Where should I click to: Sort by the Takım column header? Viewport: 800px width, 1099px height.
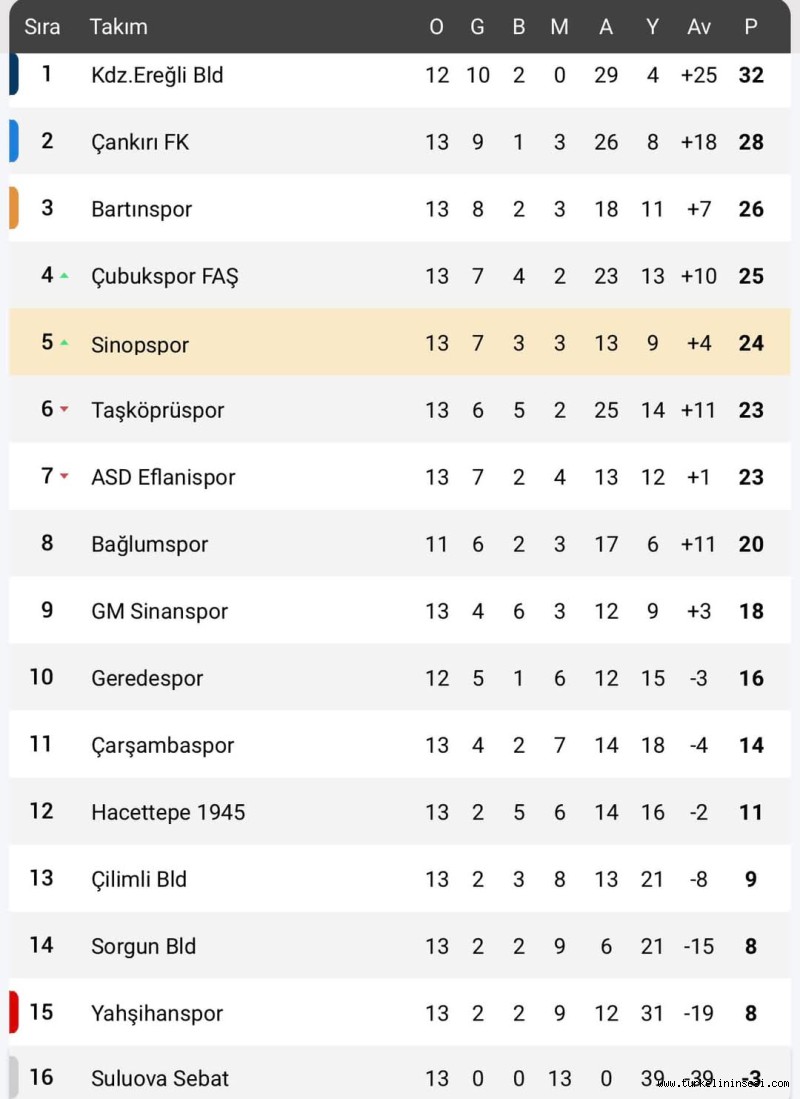[118, 27]
